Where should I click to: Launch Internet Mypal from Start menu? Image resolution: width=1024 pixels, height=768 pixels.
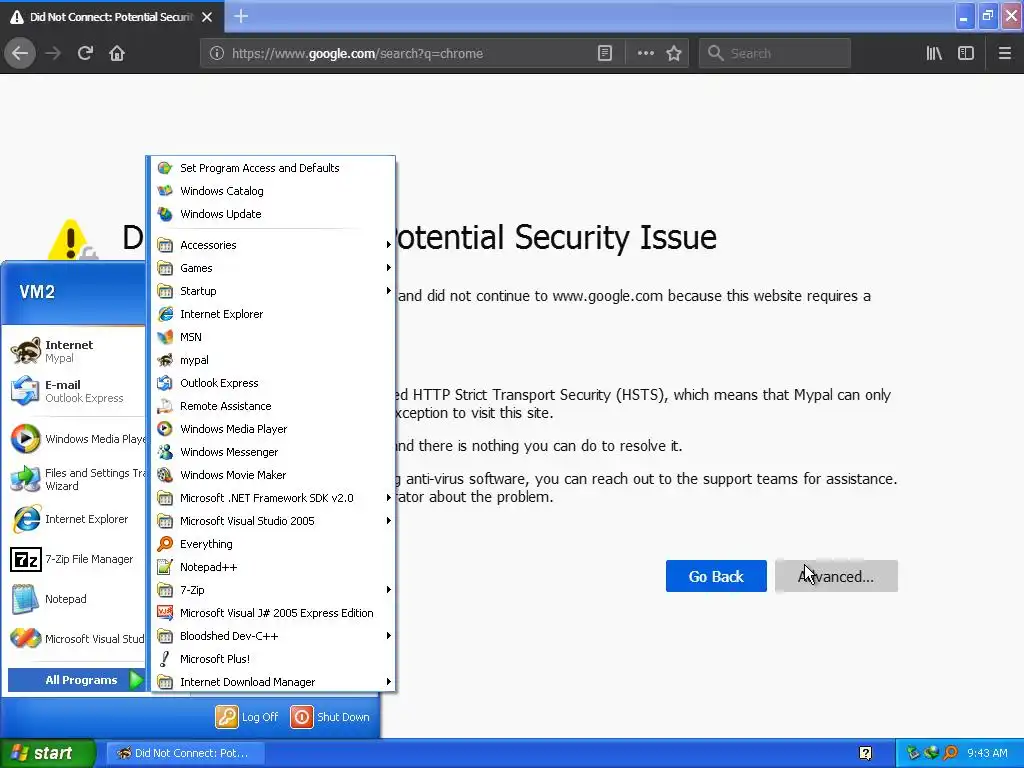(76, 351)
